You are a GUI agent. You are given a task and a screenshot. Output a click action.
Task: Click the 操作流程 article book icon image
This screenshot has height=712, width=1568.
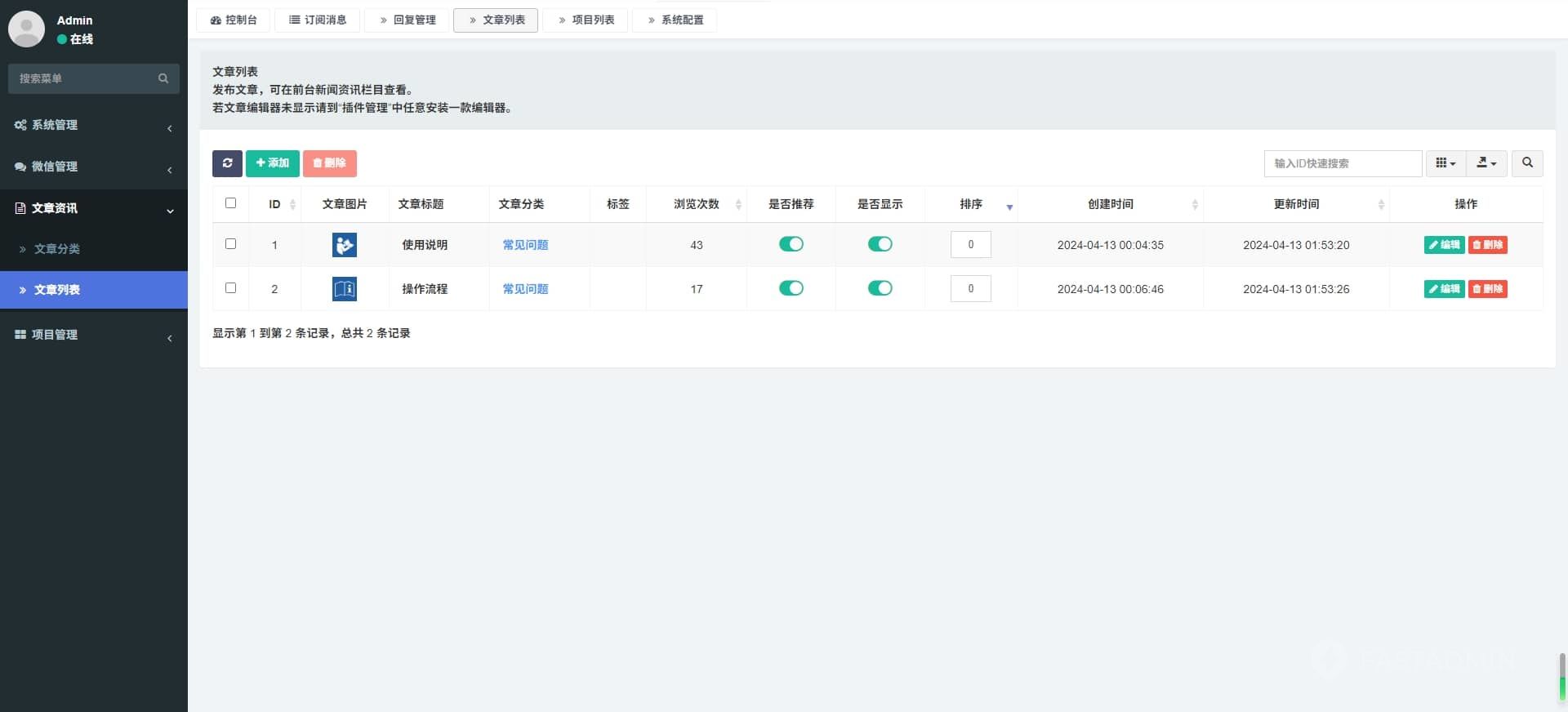[344, 289]
